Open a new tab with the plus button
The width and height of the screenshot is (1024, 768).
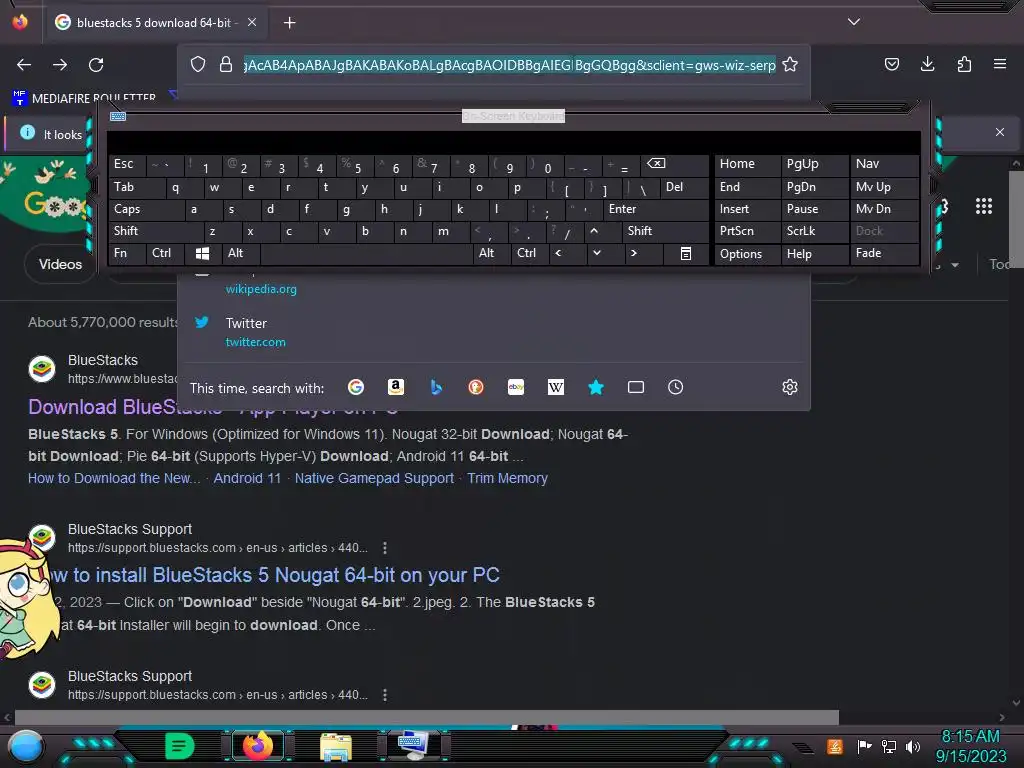[x=290, y=23]
